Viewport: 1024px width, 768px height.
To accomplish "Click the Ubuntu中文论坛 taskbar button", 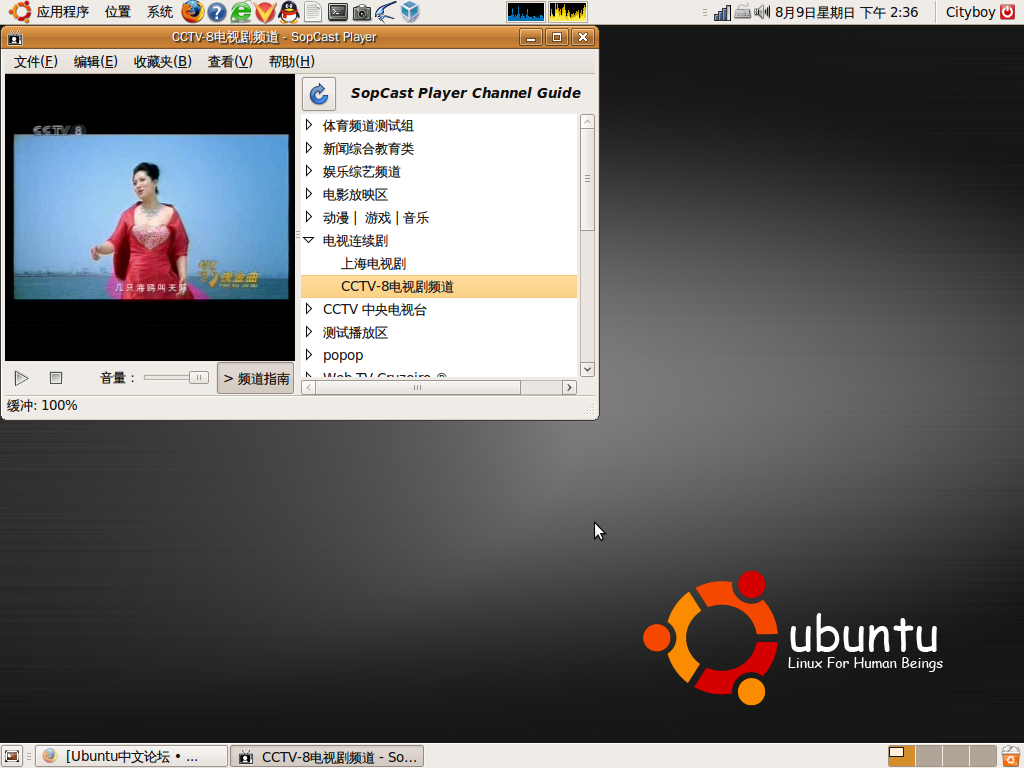I will coord(131,756).
